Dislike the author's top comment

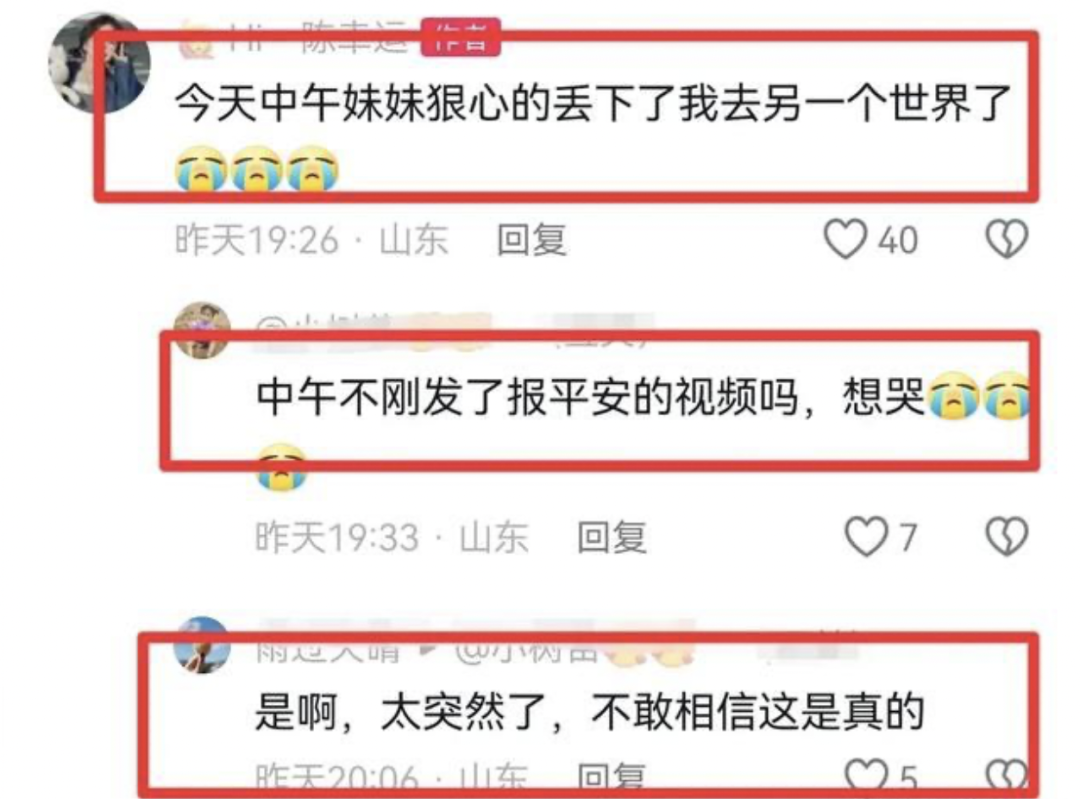pyautogui.click(x=1006, y=239)
